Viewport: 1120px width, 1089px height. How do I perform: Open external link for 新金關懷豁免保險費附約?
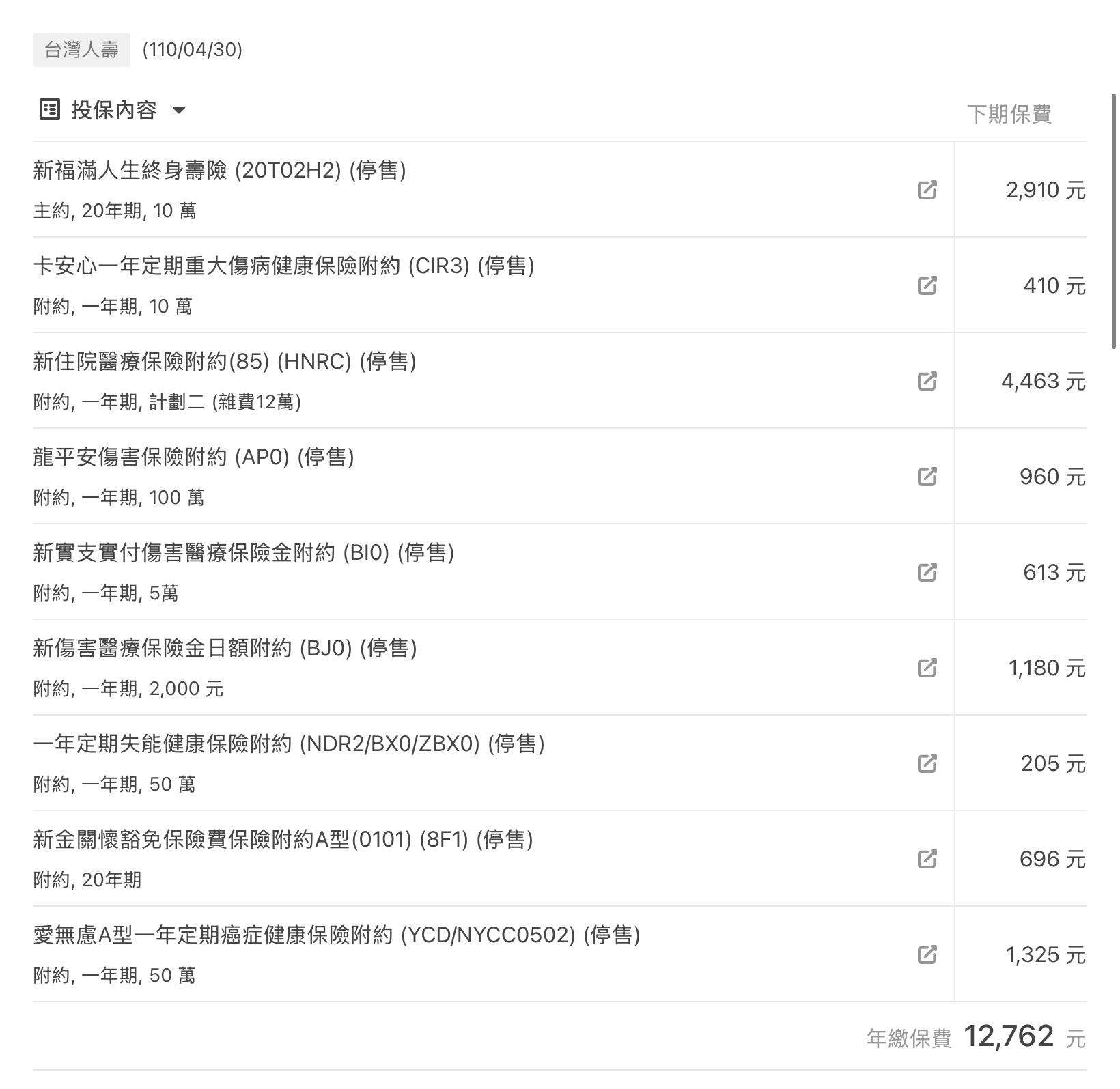(927, 859)
